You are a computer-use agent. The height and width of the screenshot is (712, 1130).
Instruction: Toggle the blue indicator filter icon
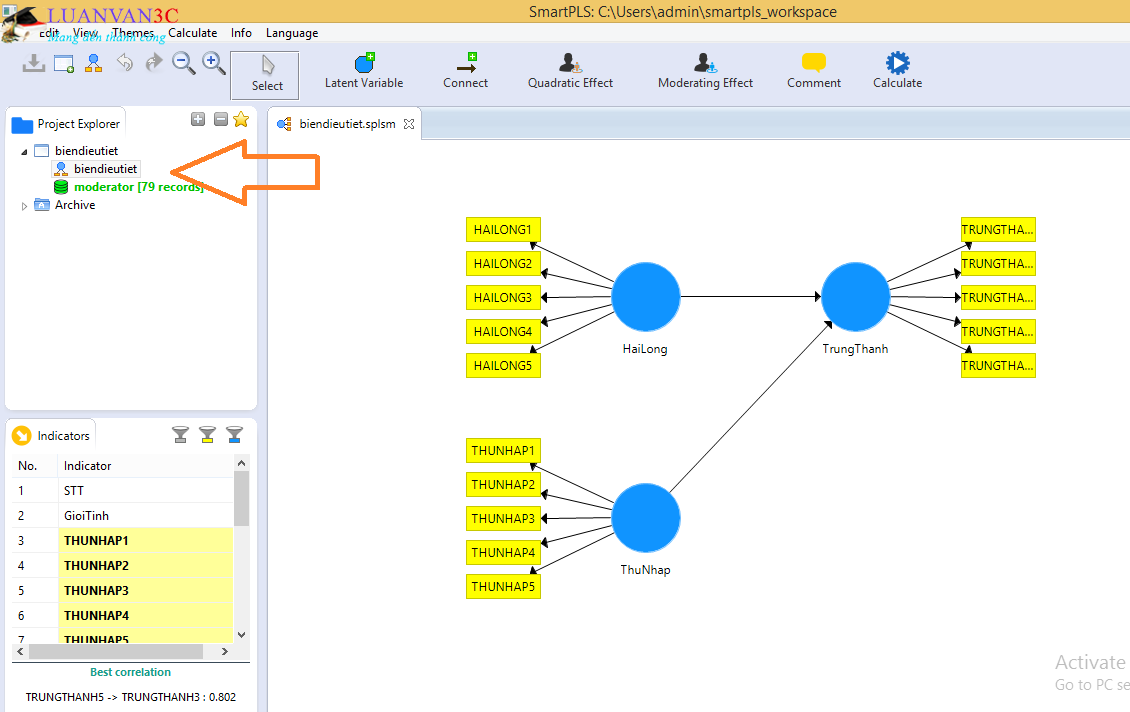coord(234,434)
